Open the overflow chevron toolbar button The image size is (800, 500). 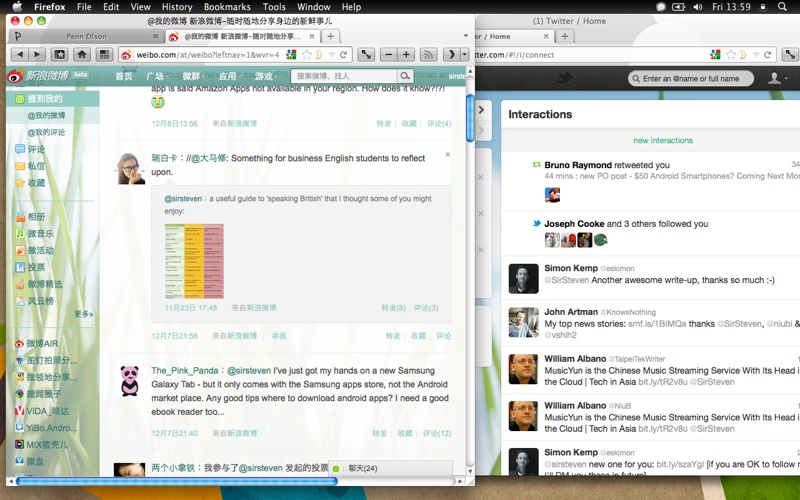coord(451,55)
